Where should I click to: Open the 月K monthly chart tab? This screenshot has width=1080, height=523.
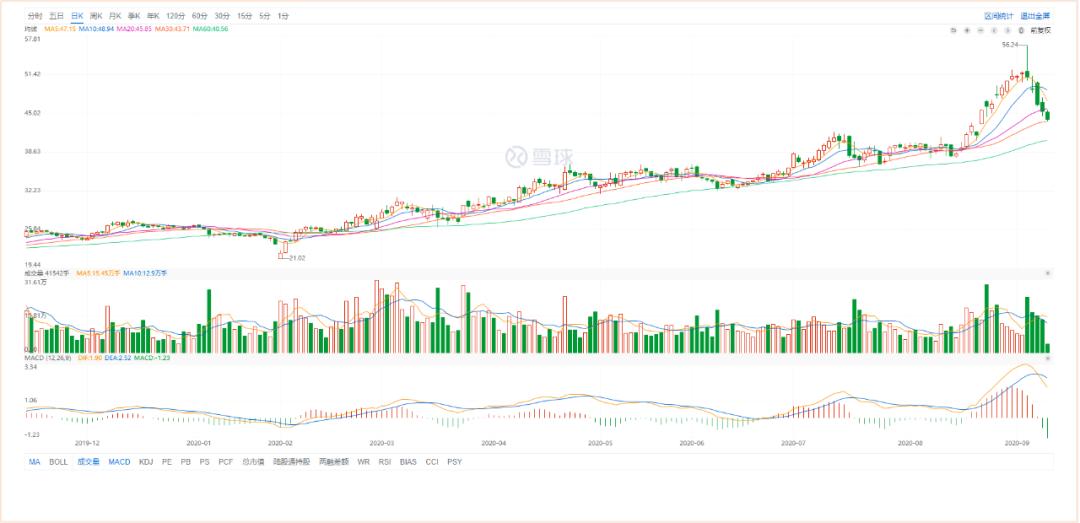[115, 16]
